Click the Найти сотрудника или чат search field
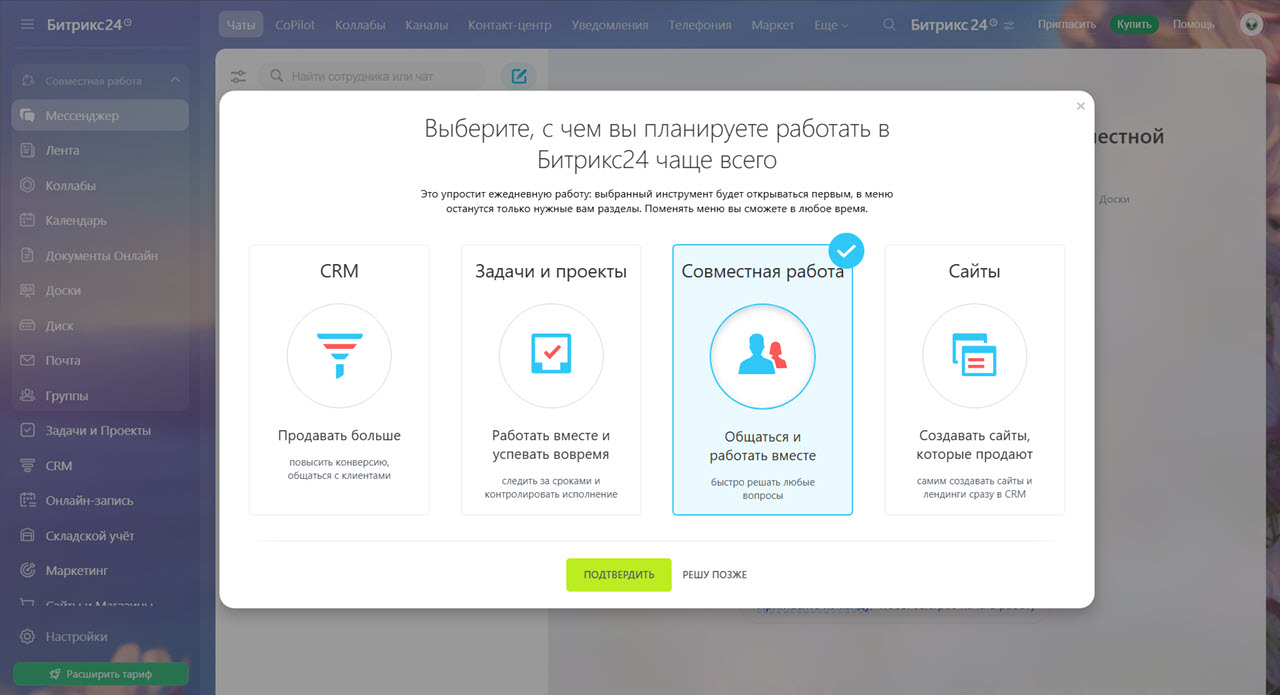The width and height of the screenshot is (1280, 695). (372, 76)
